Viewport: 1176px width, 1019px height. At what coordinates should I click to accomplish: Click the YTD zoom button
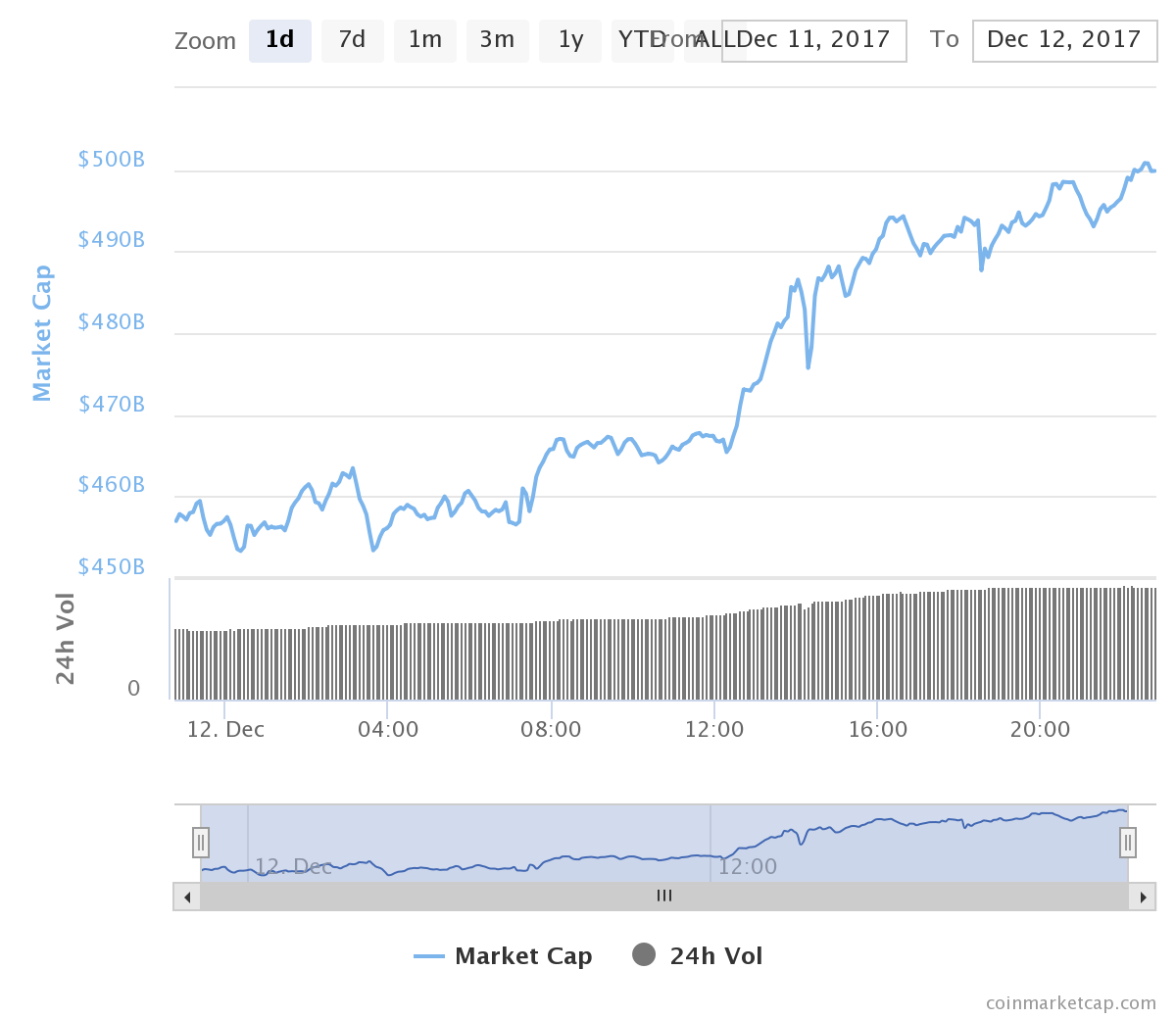click(x=635, y=40)
